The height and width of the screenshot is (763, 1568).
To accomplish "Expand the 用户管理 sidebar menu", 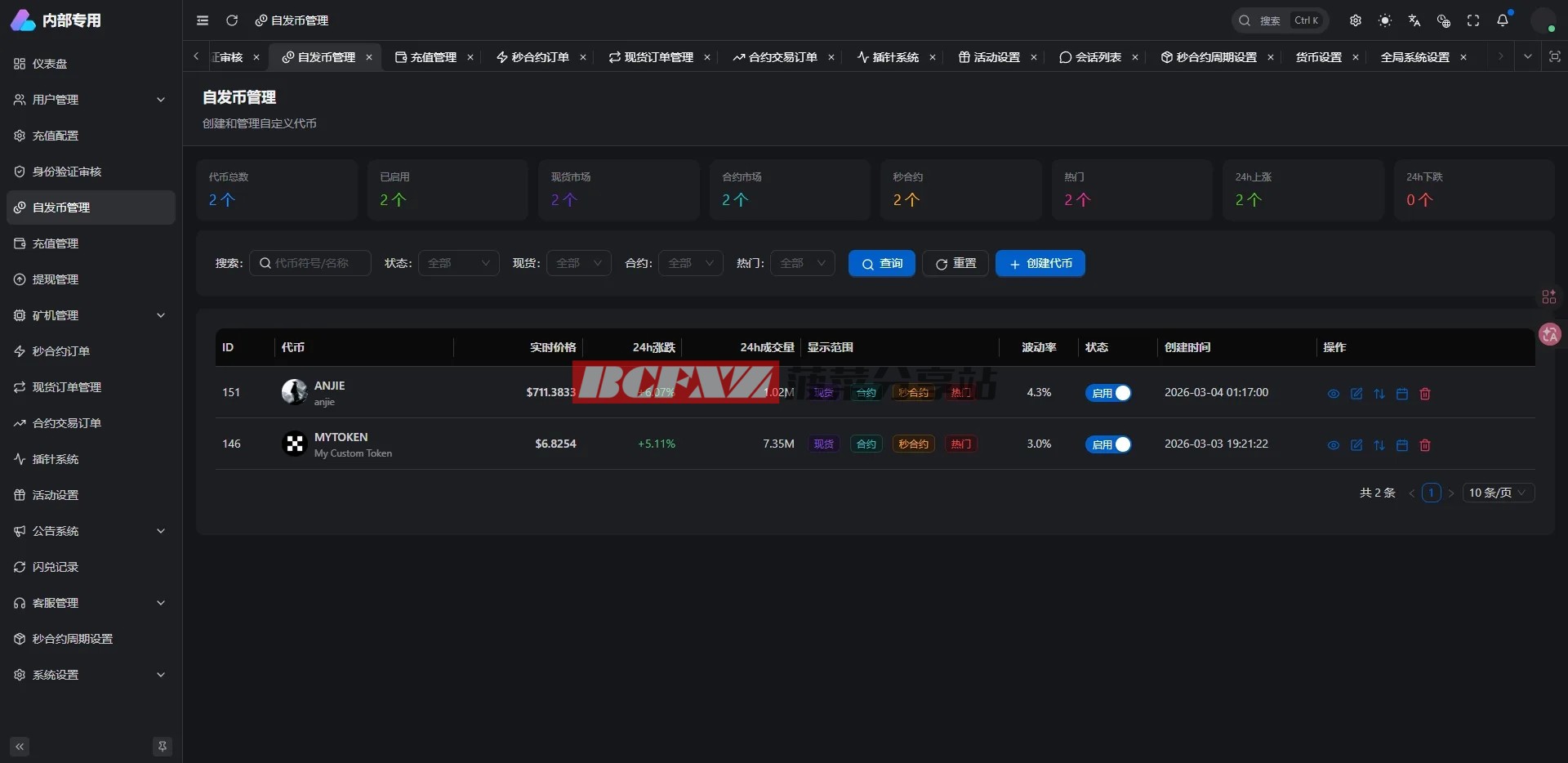I will pyautogui.click(x=90, y=100).
